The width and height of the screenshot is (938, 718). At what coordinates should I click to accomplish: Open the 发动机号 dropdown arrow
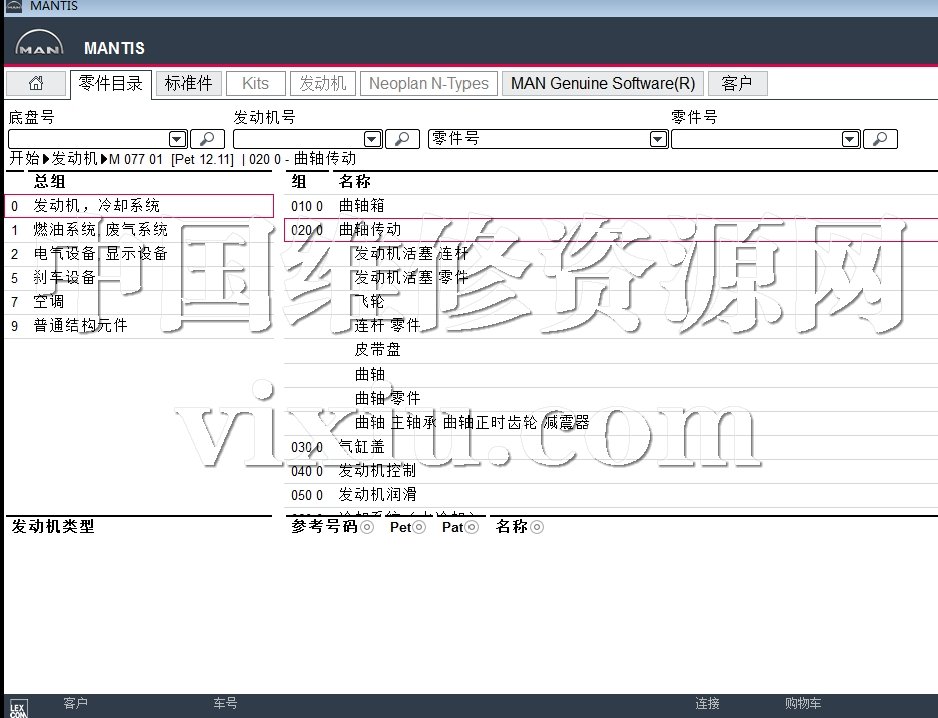[372, 139]
